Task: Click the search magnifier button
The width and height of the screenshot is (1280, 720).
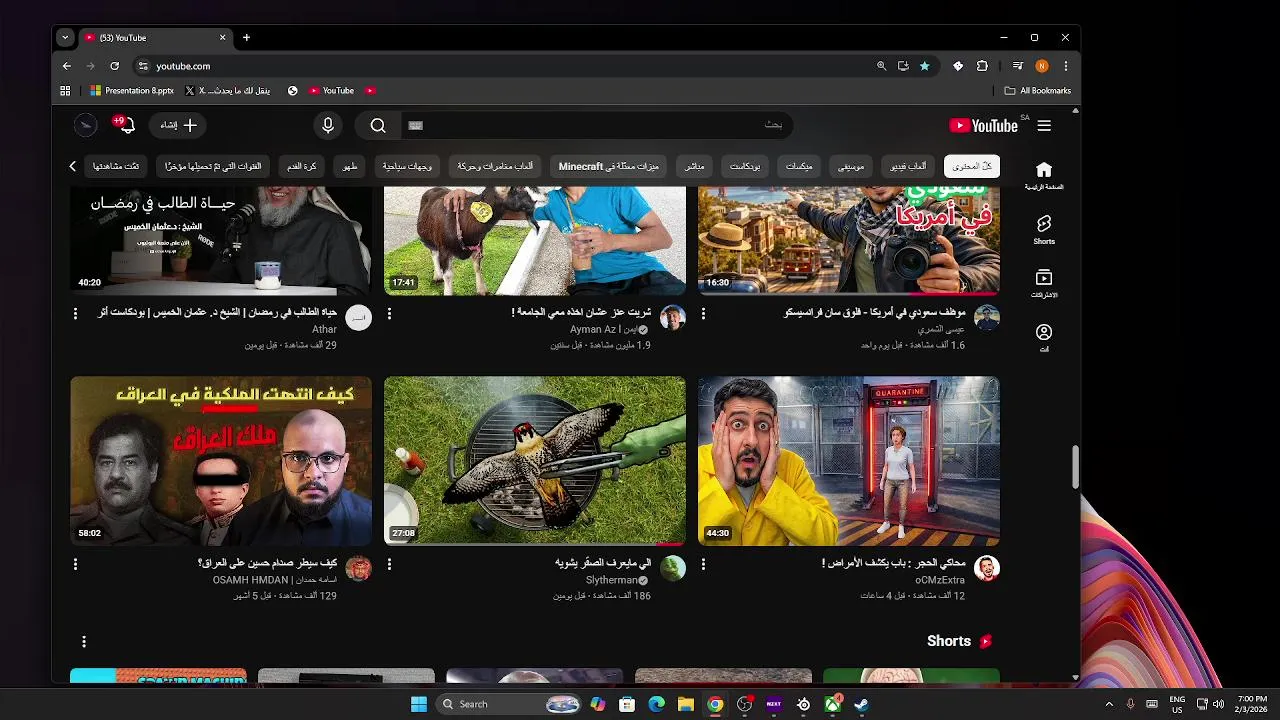Action: pos(378,125)
